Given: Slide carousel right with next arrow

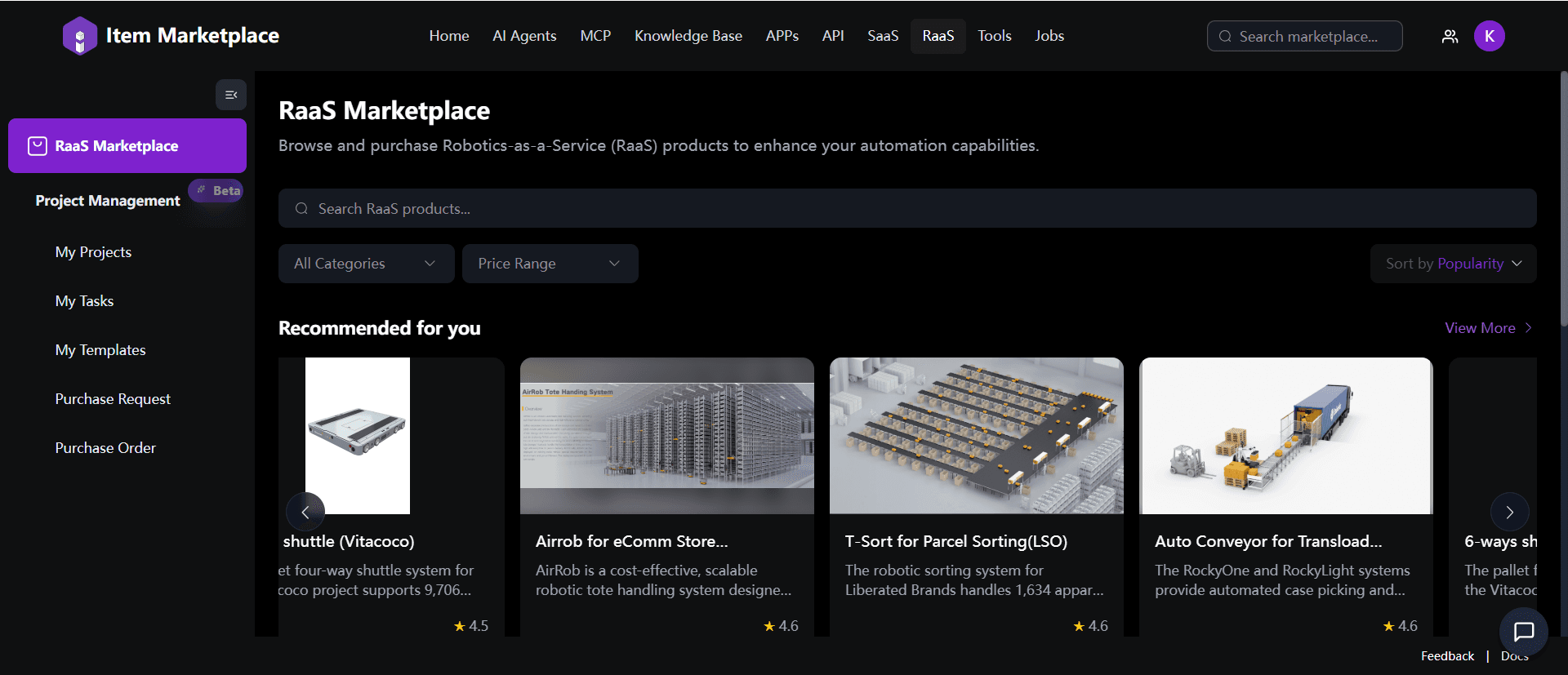Looking at the screenshot, I should pyautogui.click(x=1510, y=513).
